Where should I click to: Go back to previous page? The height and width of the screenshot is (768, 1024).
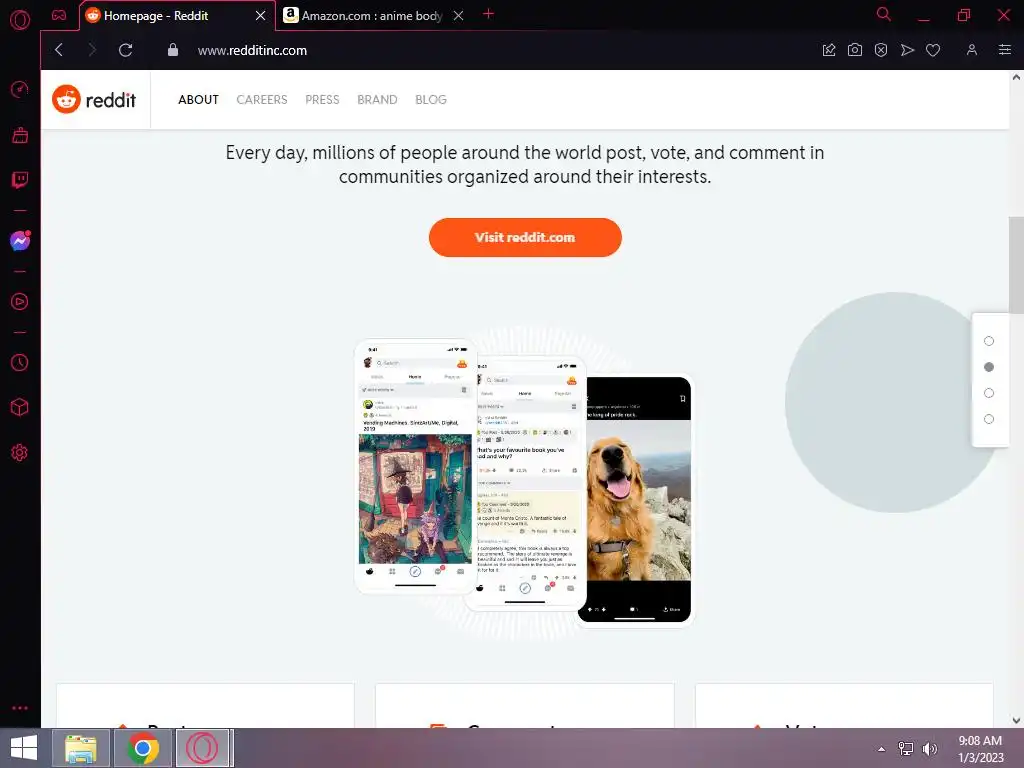coord(59,50)
